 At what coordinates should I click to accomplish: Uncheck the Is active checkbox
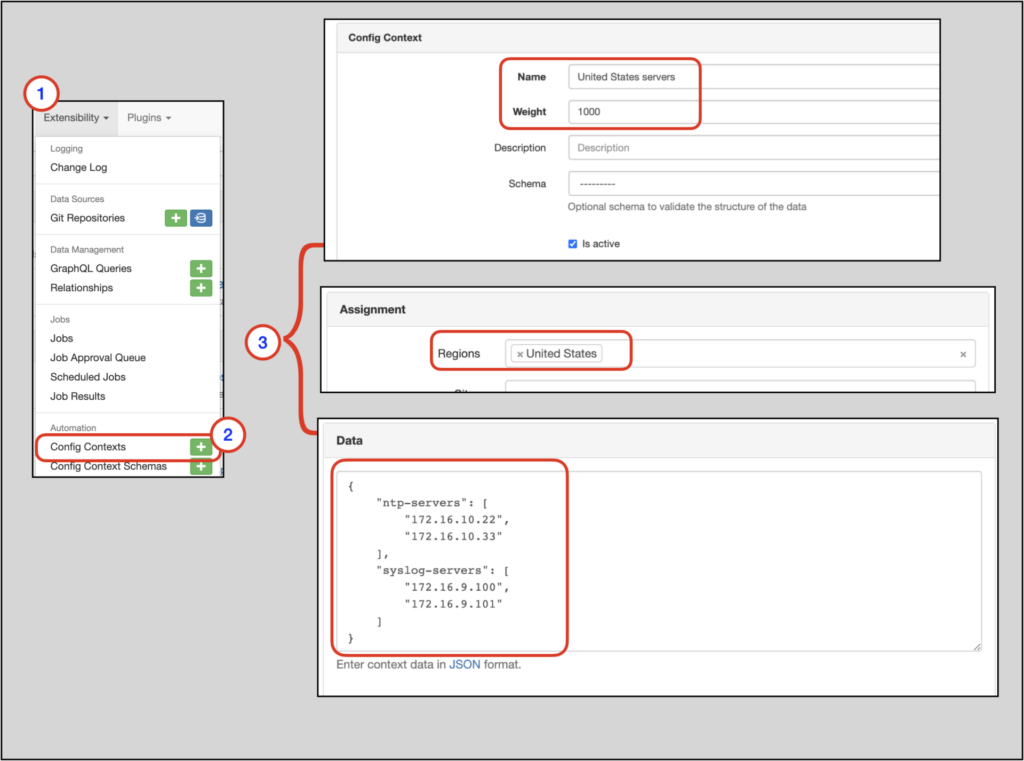pos(572,243)
